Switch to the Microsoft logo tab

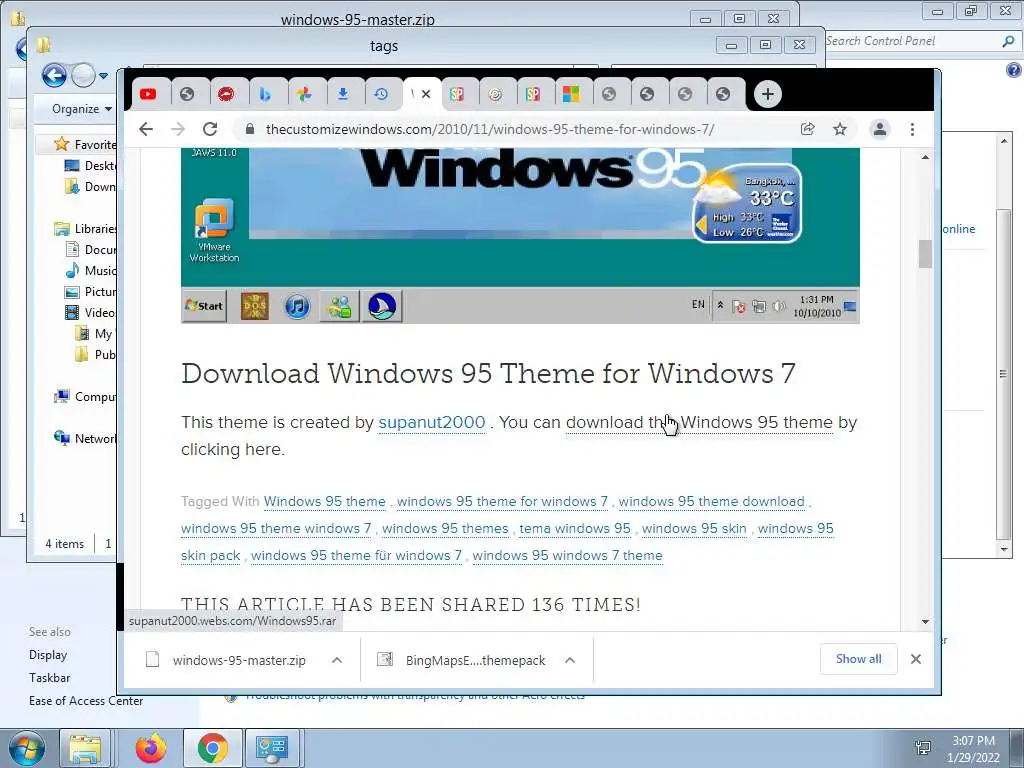coord(571,94)
